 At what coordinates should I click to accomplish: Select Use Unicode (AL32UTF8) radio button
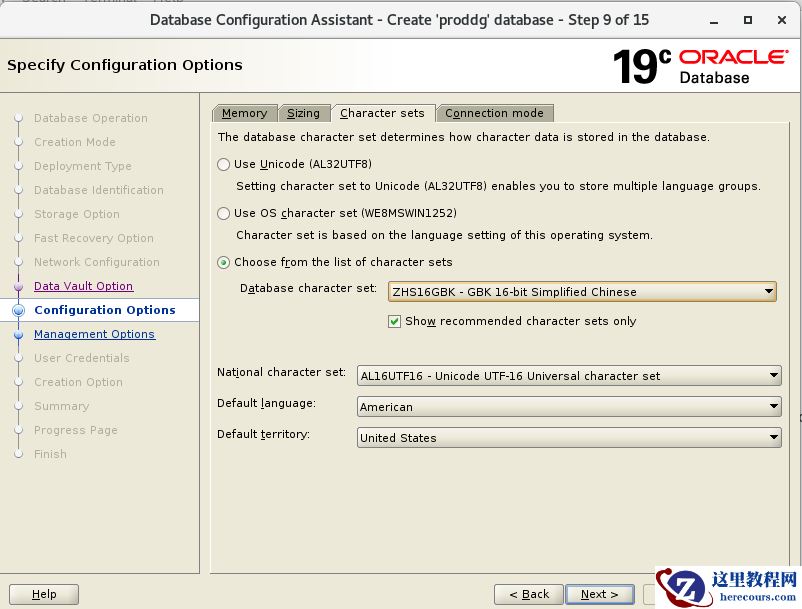click(224, 164)
